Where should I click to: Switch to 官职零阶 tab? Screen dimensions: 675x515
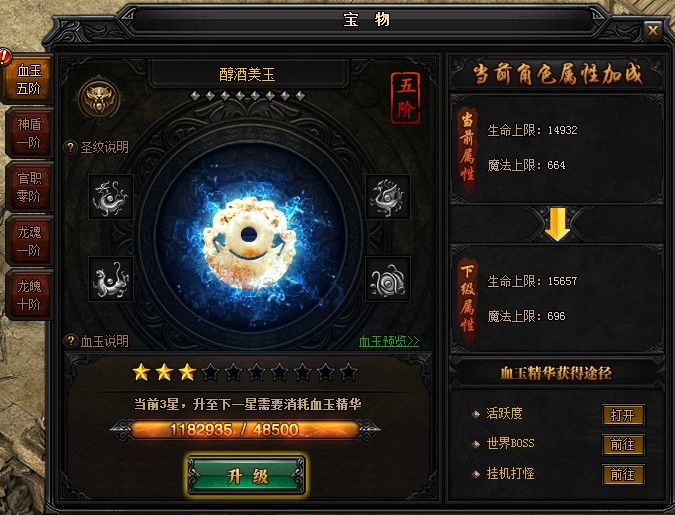coord(29,187)
